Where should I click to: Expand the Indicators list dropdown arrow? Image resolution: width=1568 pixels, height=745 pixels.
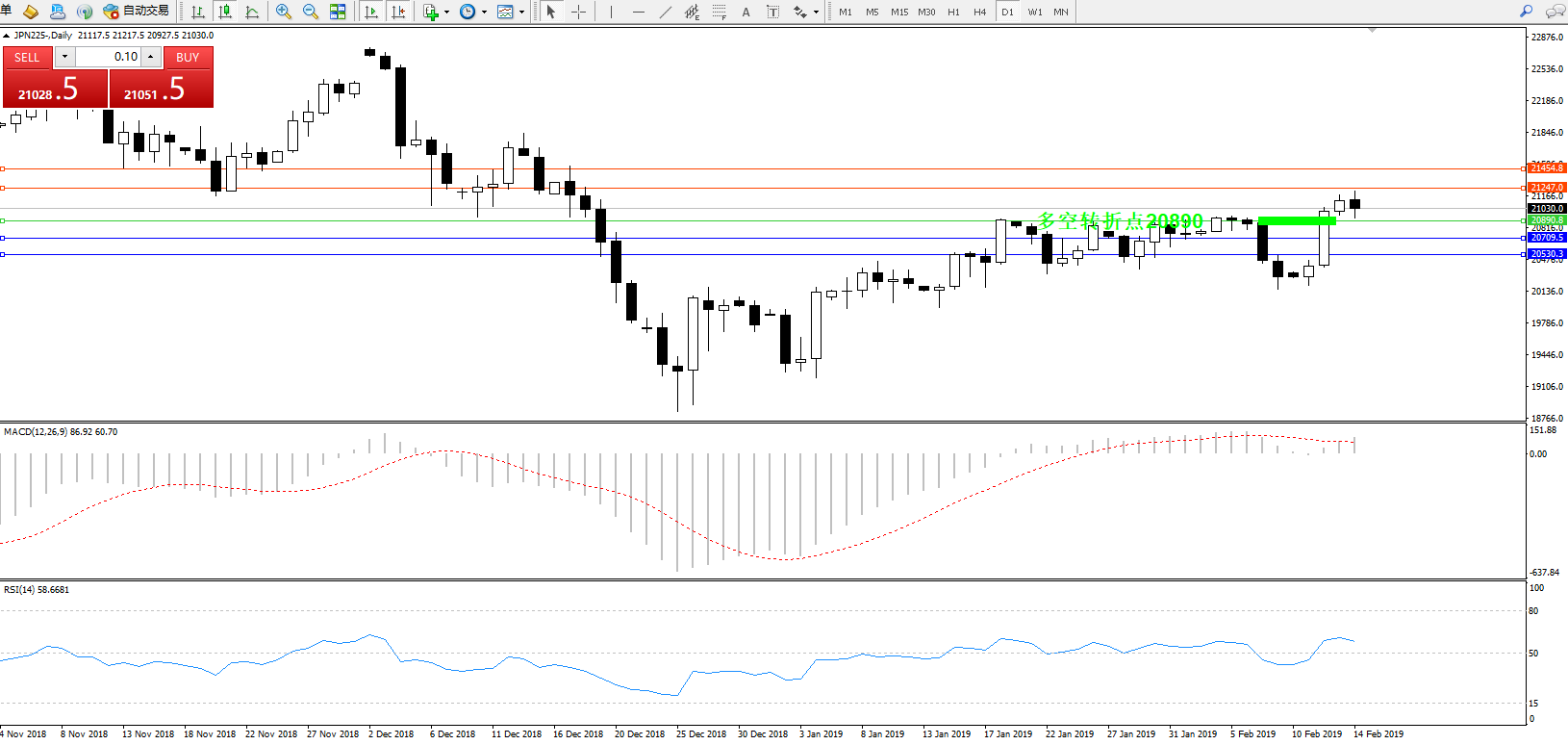pos(446,13)
